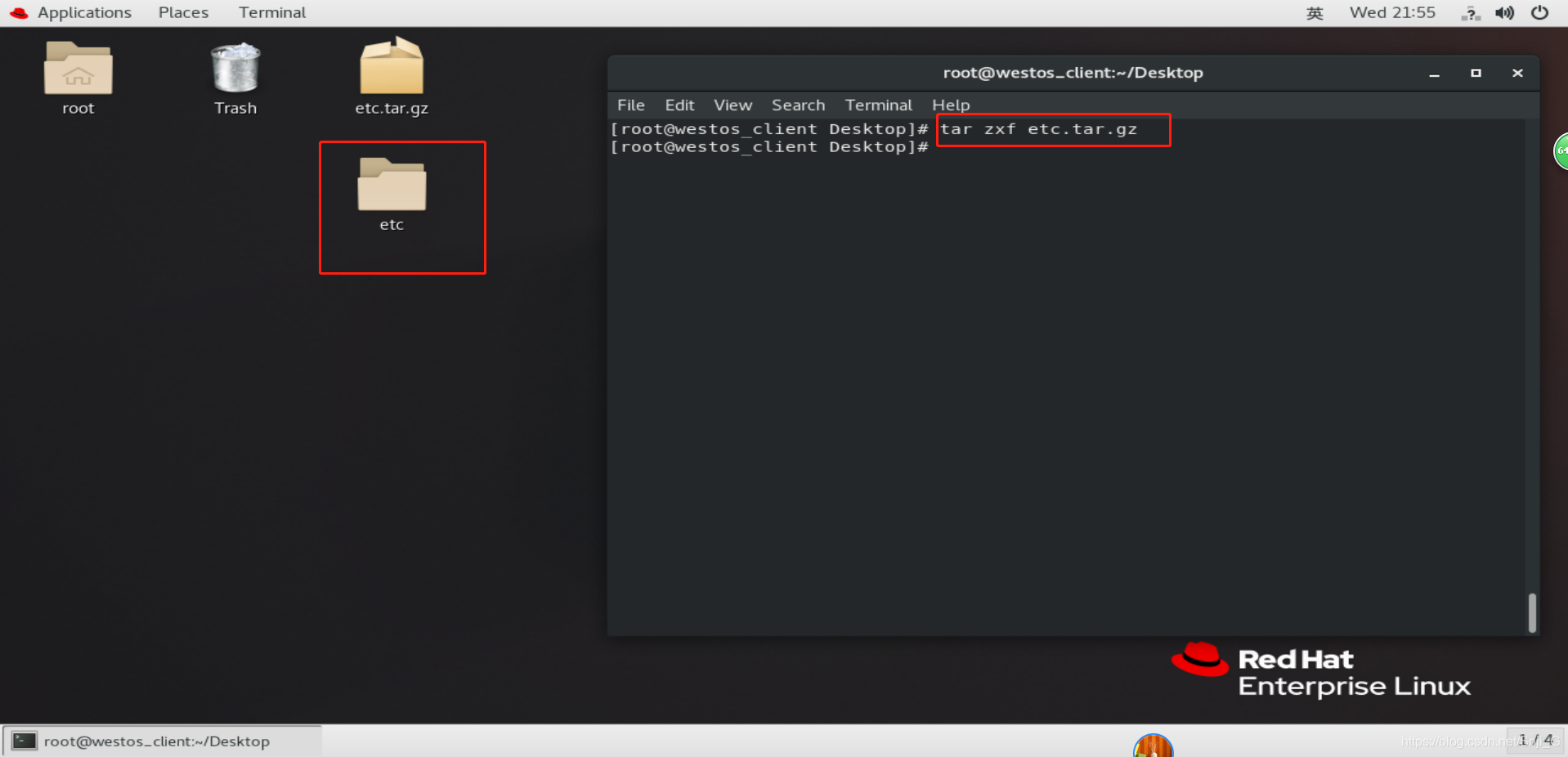Click the terminal vertical scrollbar handle

tap(1532, 612)
